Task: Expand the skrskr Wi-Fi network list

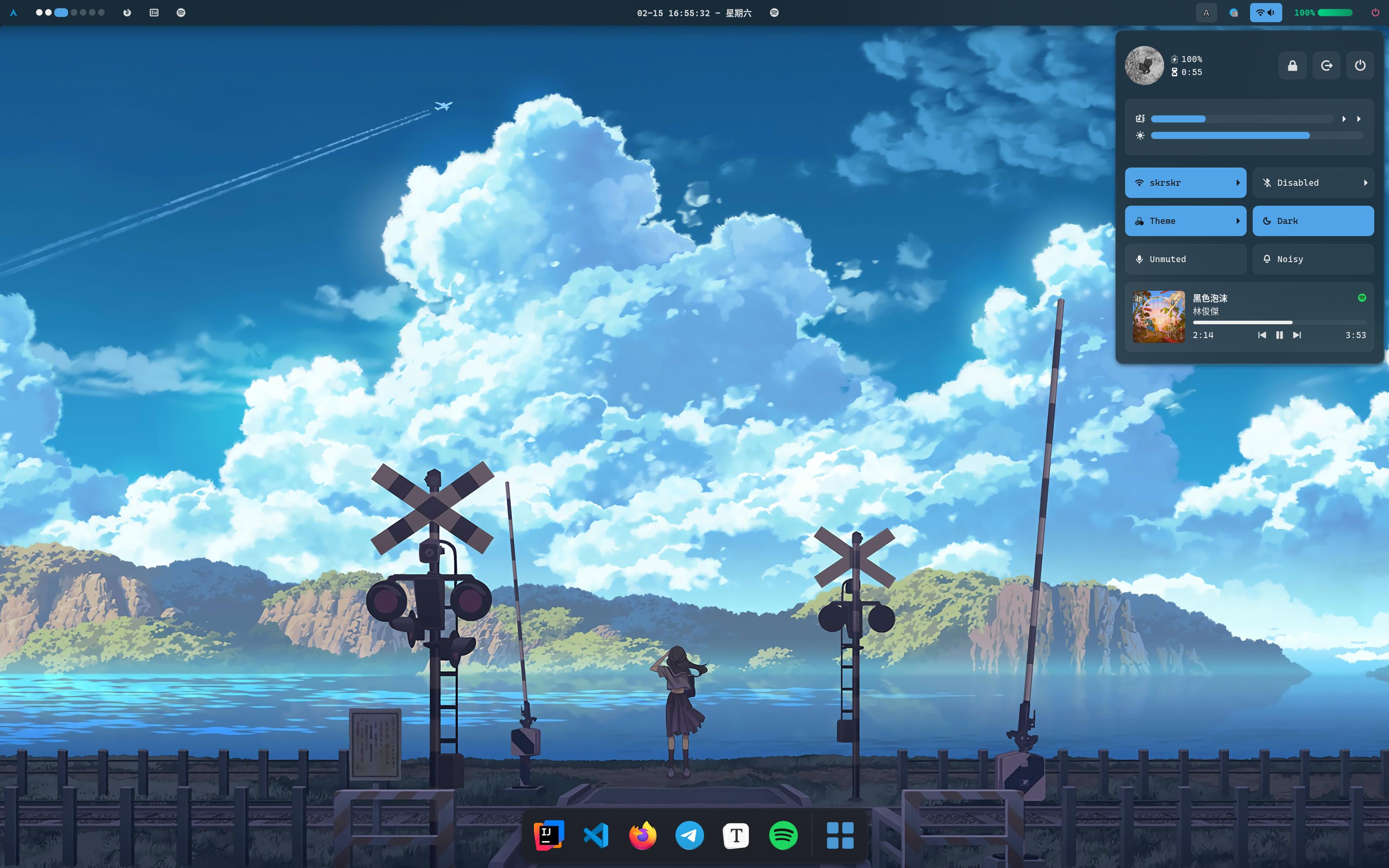Action: (1238, 183)
